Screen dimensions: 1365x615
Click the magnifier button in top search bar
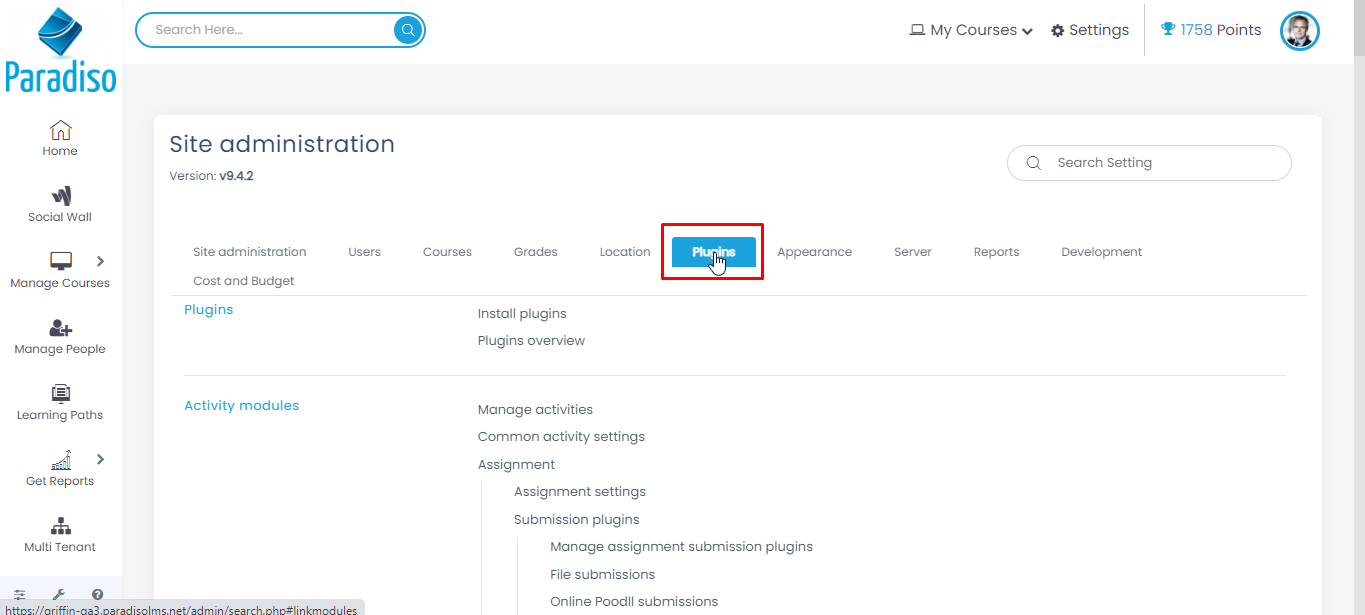(x=408, y=30)
